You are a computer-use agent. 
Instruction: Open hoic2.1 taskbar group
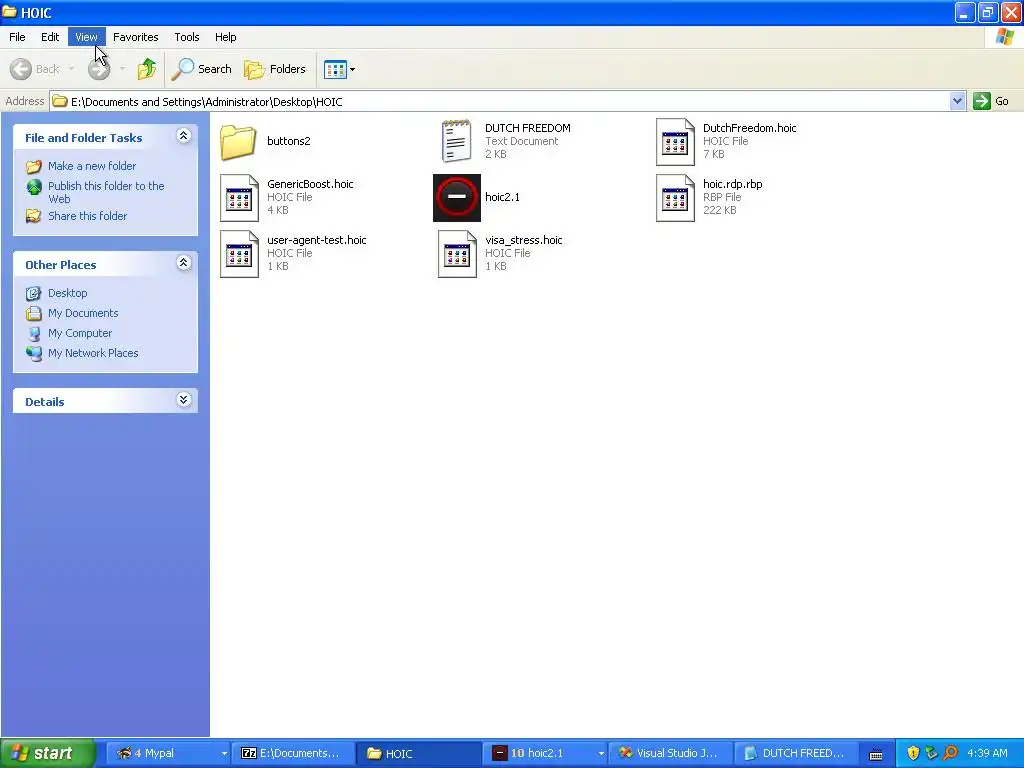pos(546,753)
